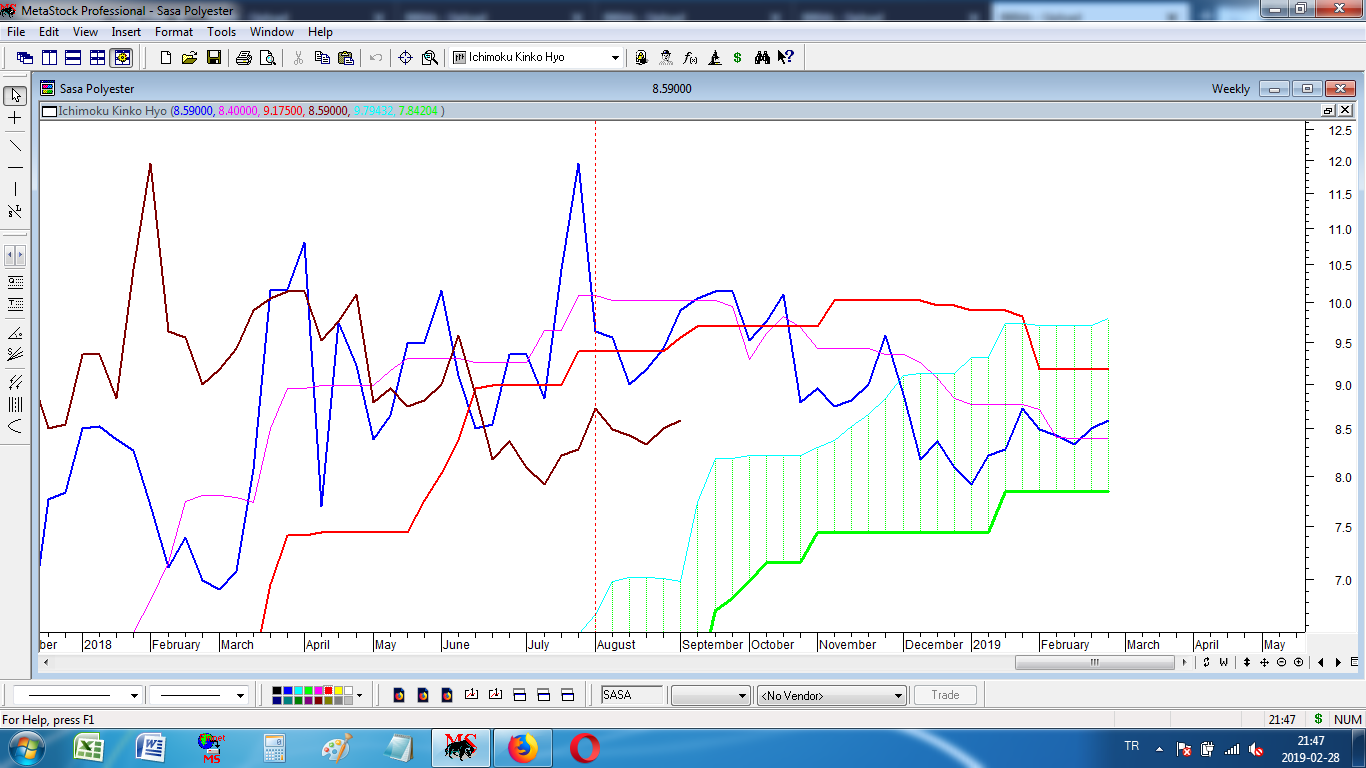The image size is (1366, 768).
Task: Open a file with the folder icon
Action: (x=189, y=58)
